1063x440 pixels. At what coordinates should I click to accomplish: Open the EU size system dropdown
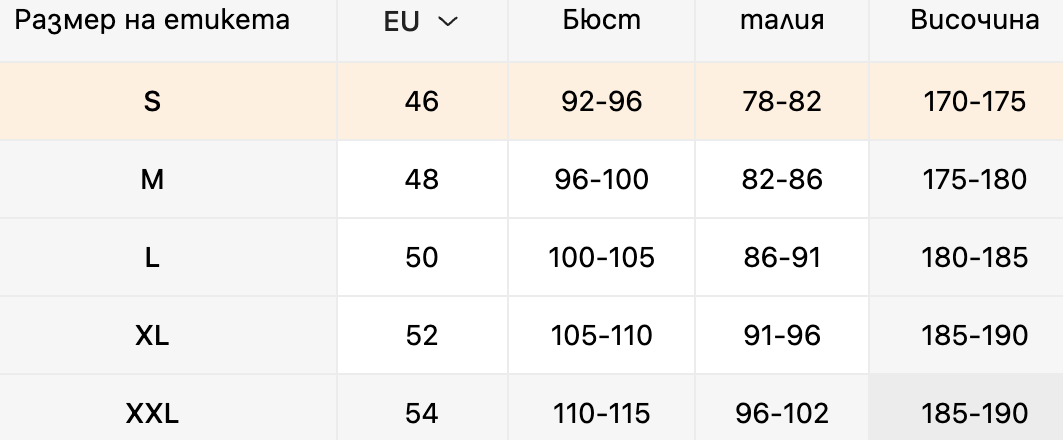tap(421, 22)
